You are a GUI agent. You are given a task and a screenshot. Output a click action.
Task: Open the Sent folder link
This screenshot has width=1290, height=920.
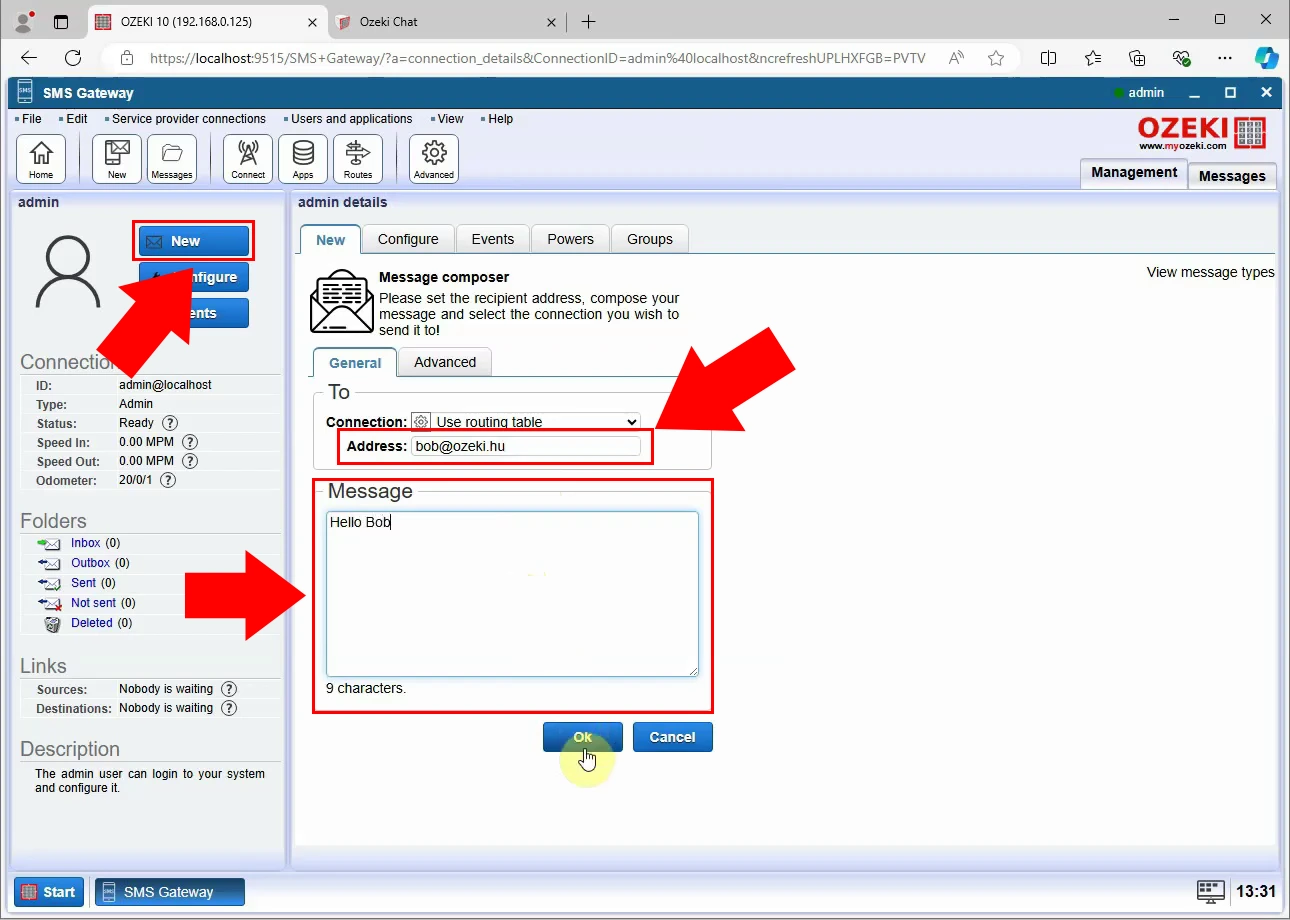pos(84,583)
